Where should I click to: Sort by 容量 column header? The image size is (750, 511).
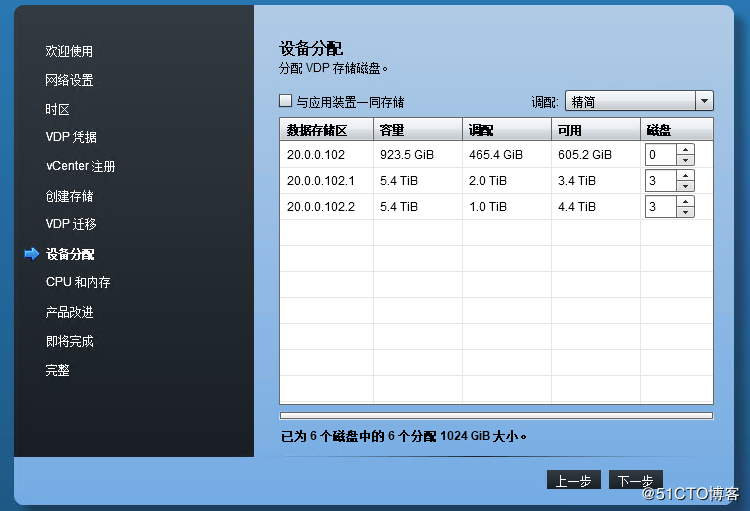pos(418,130)
